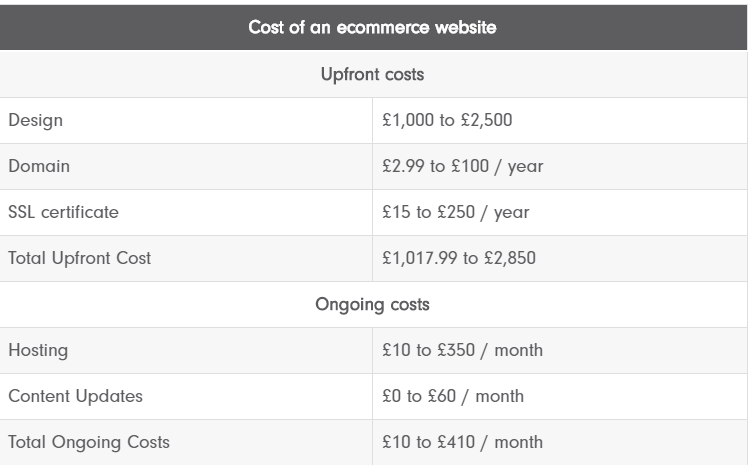Select the '£15 to £250 / year' cell
The width and height of the screenshot is (749, 465).
[456, 212]
